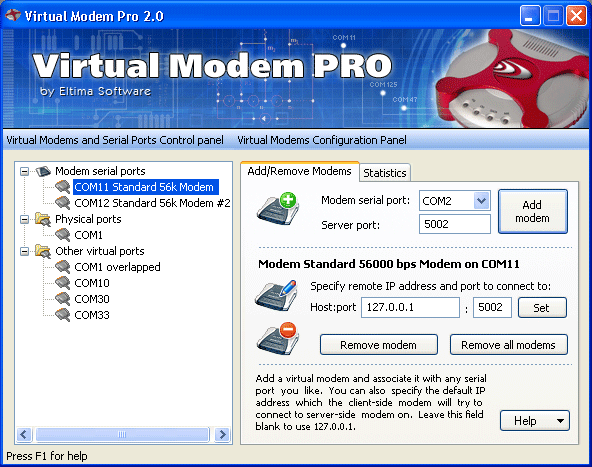Click the port icon beside COM30

(63, 299)
